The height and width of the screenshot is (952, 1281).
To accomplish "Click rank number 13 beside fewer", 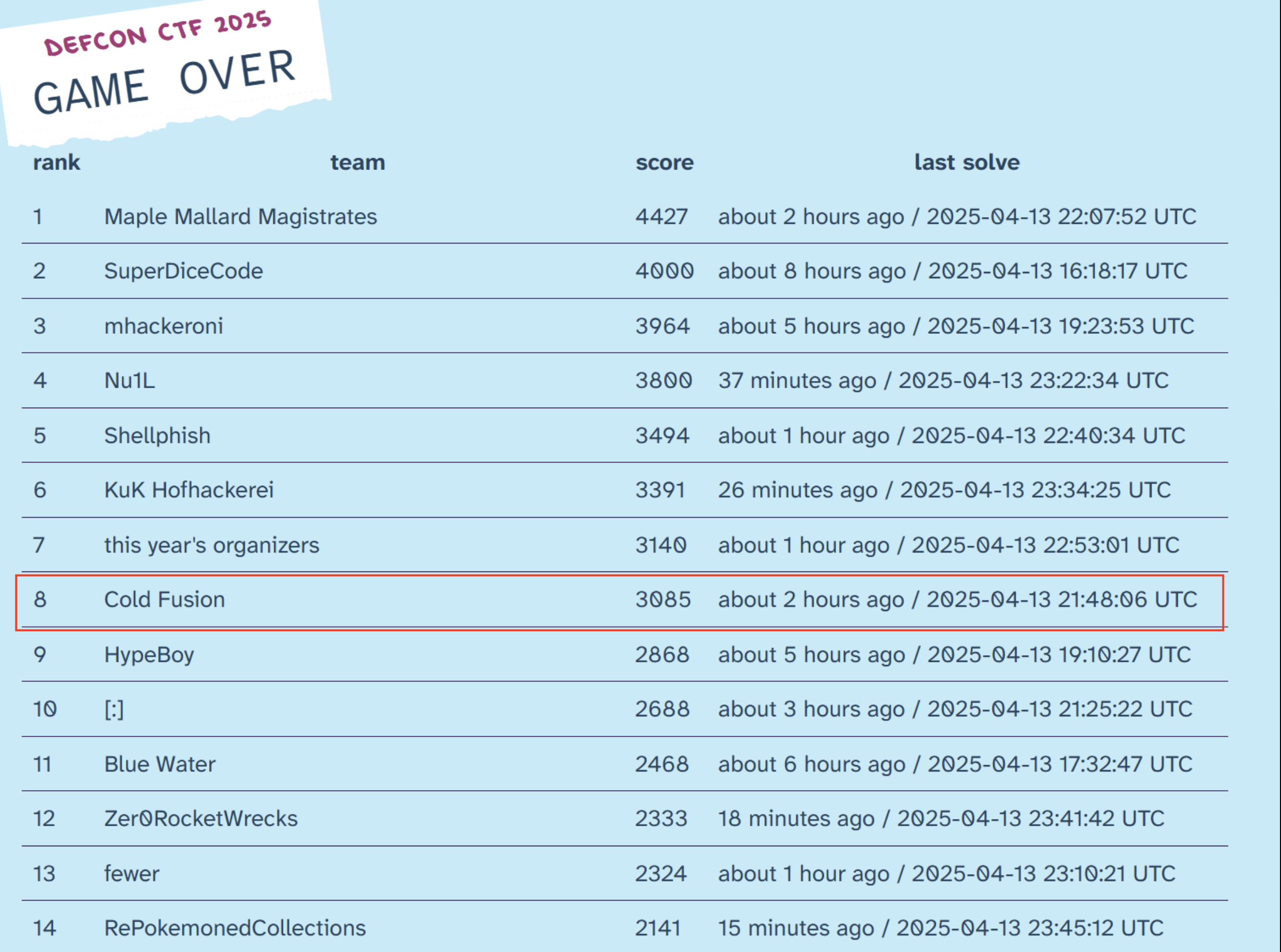I will (x=44, y=873).
